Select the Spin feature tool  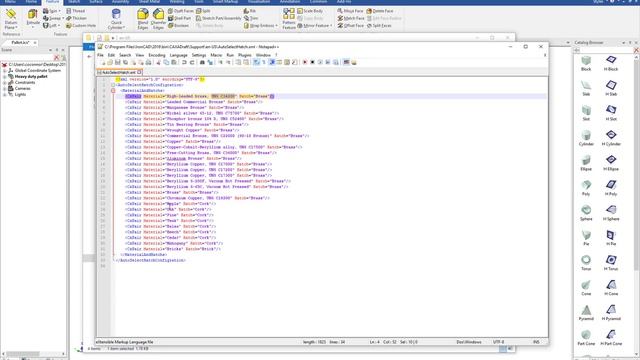(51, 11)
